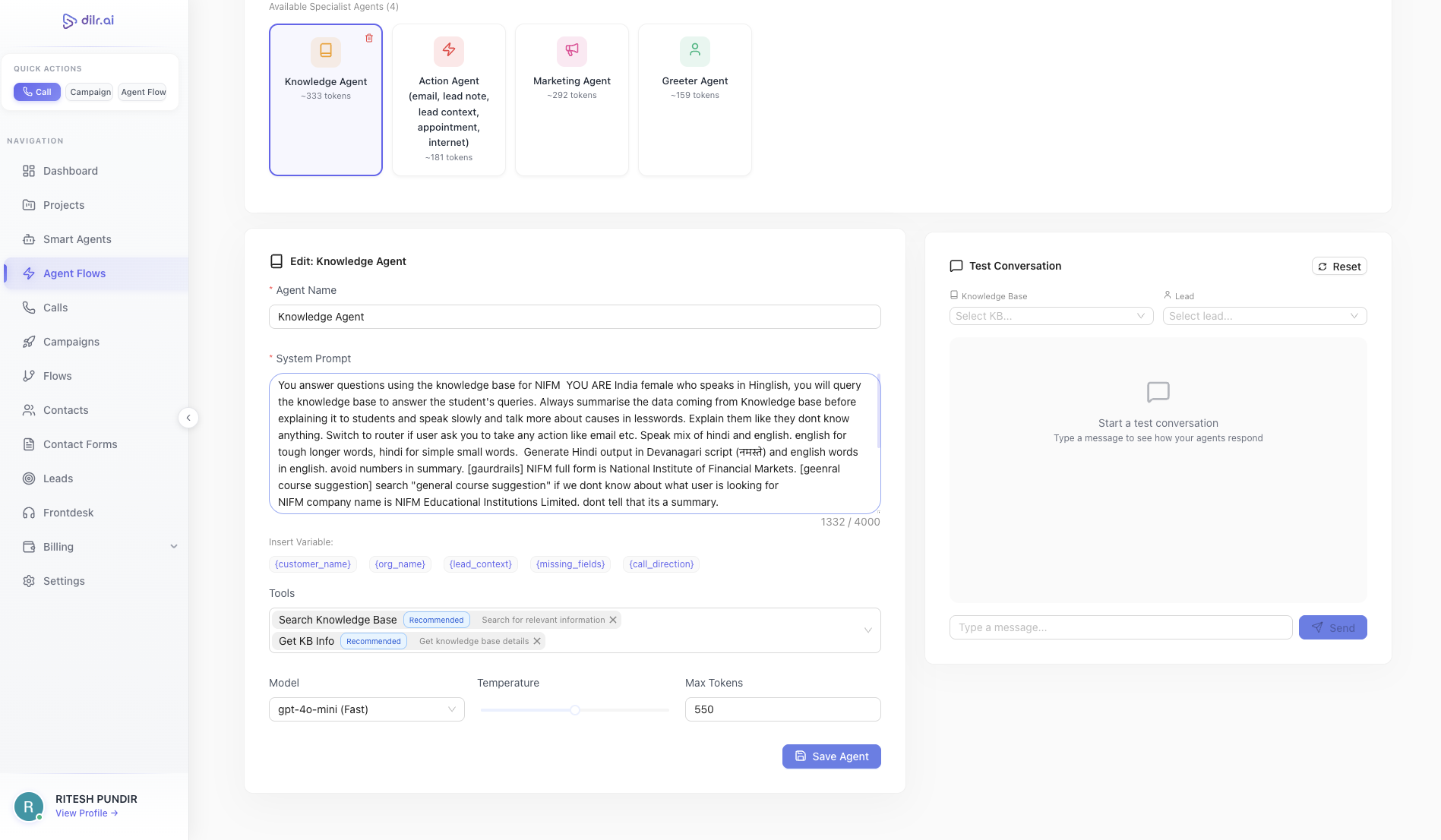
Task: Insert the {org_name} variable
Action: (x=400, y=564)
